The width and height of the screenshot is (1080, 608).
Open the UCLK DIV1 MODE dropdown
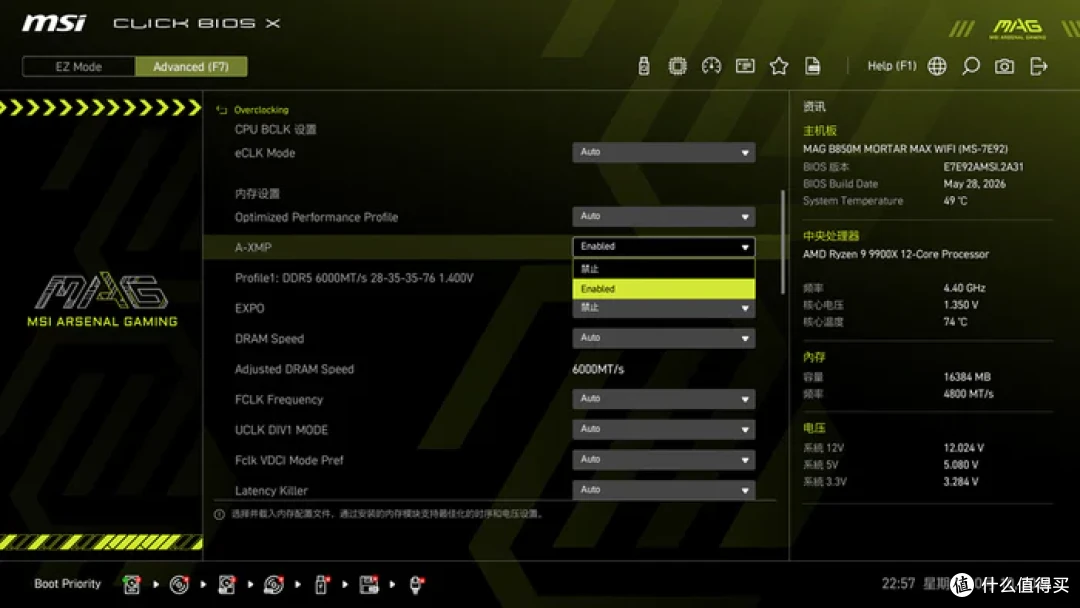tap(663, 429)
